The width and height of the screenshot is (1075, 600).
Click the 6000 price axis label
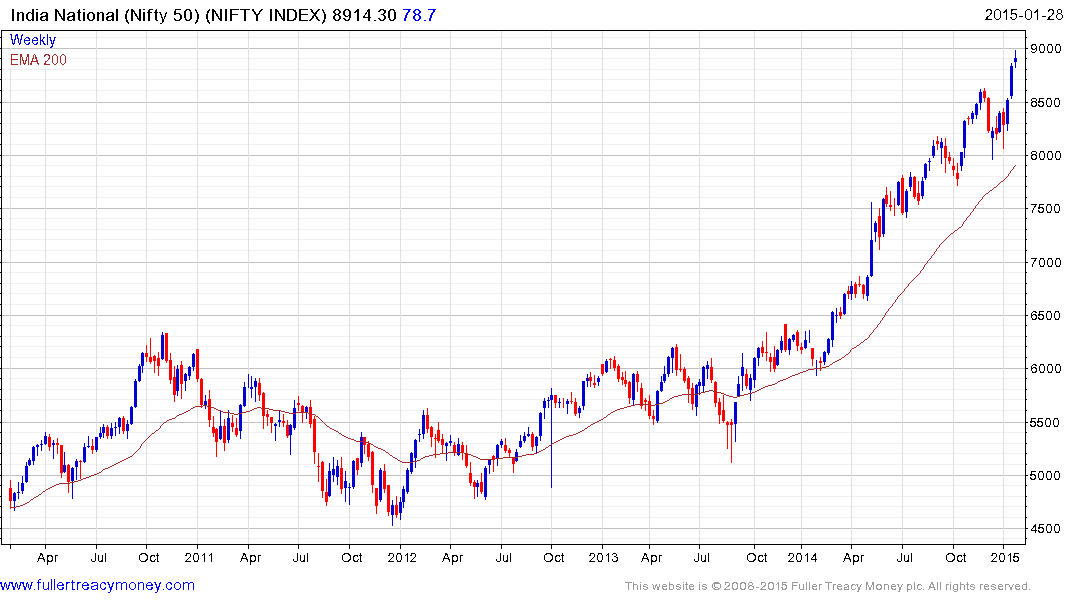tap(1046, 369)
